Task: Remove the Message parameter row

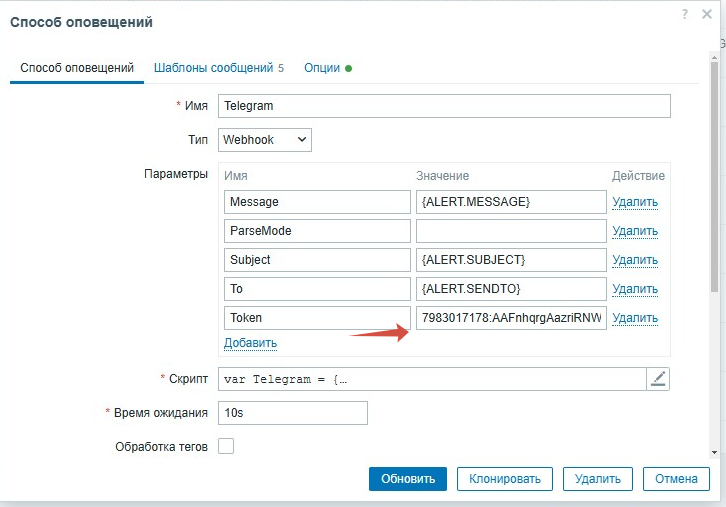Action: 635,202
